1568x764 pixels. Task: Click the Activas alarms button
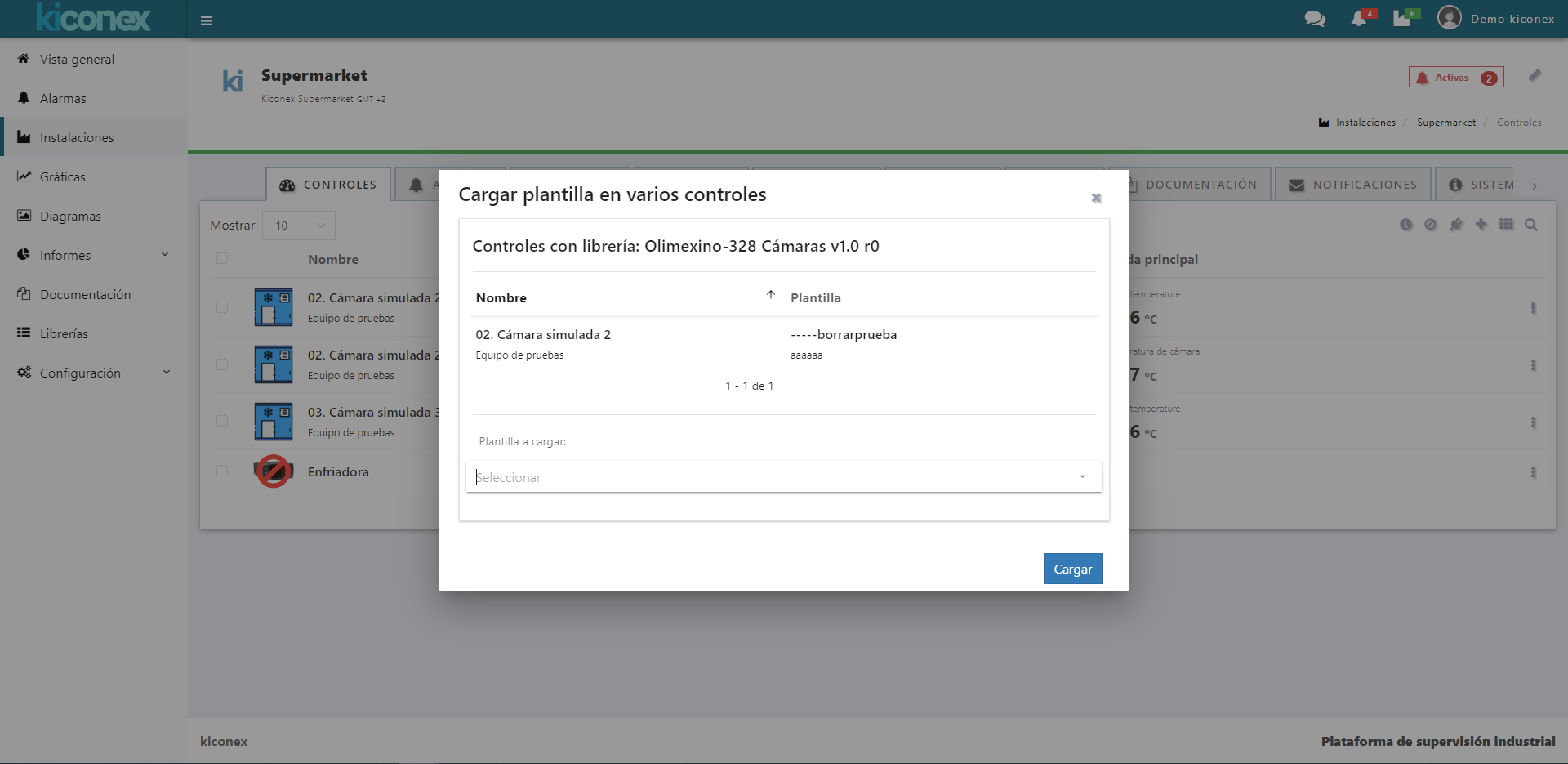[x=1455, y=78]
